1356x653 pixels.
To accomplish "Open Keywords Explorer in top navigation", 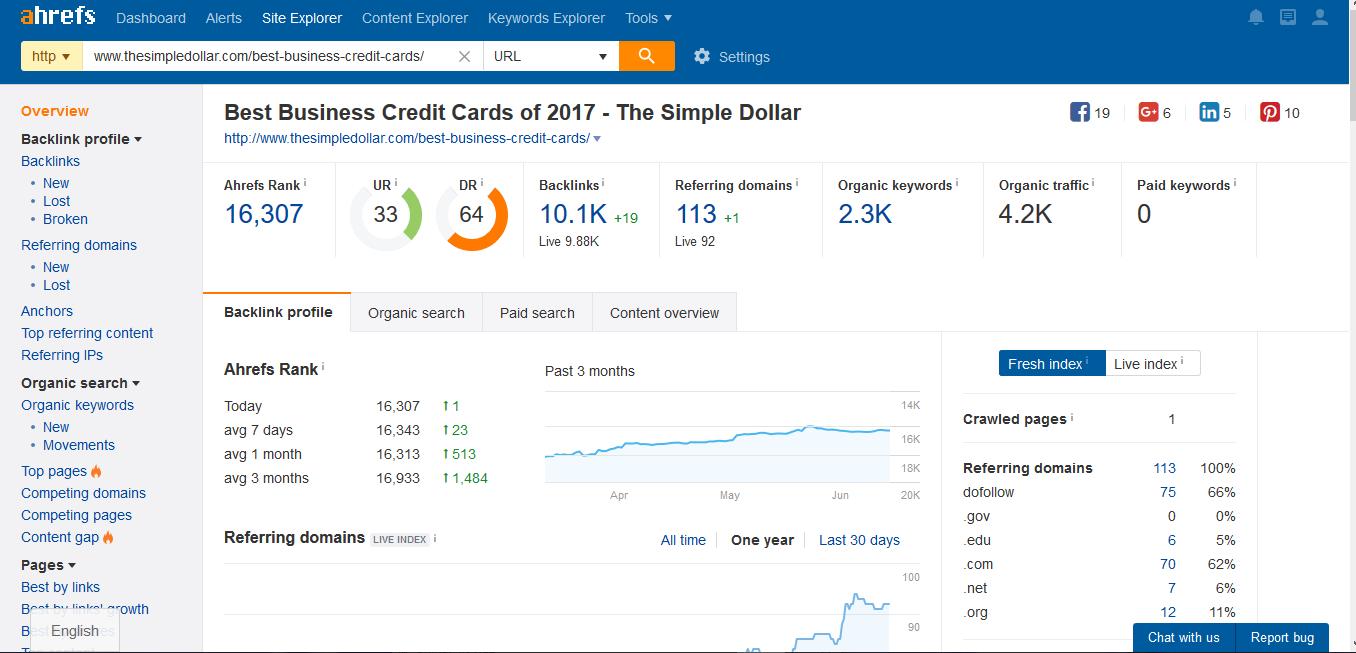I will (546, 18).
